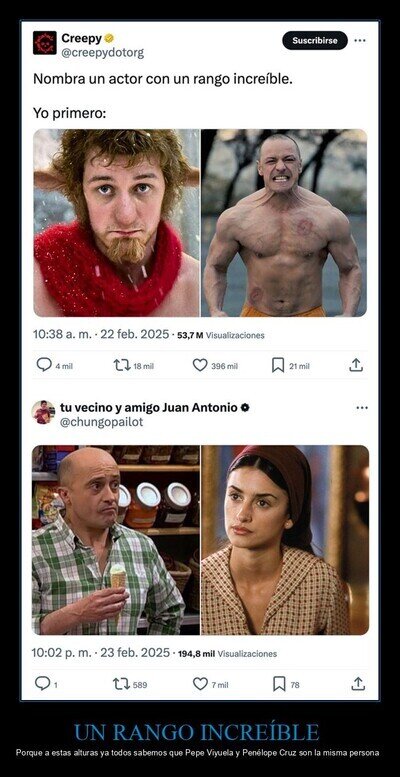Click the 10:38 a. m. 22 feb. 2025 timestamp
The height and width of the screenshot is (777, 400).
101,334
